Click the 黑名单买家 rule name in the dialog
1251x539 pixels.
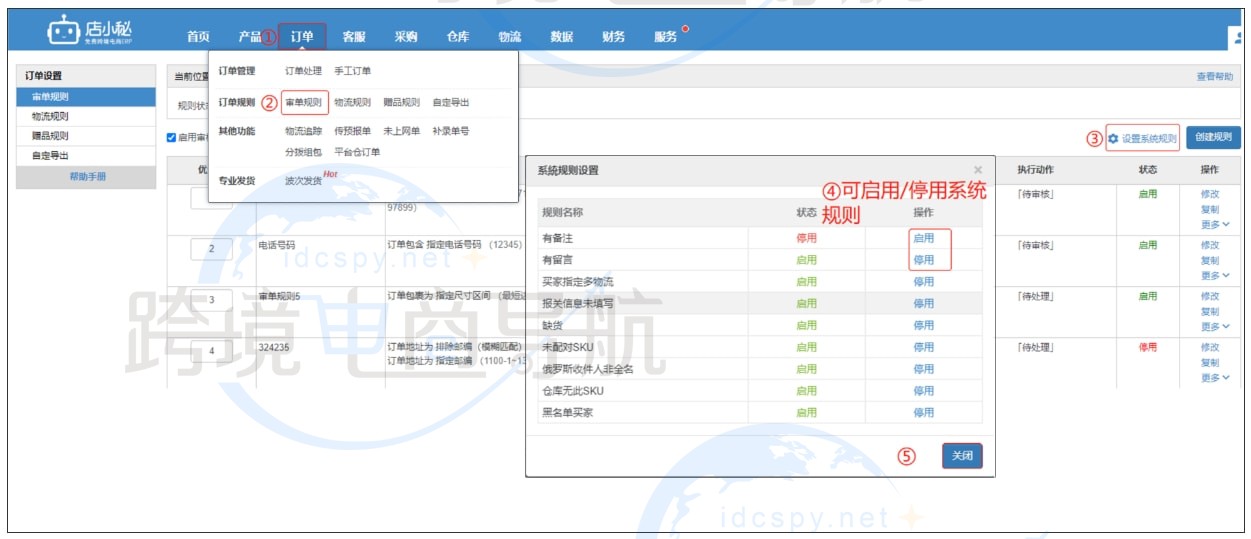tap(567, 412)
